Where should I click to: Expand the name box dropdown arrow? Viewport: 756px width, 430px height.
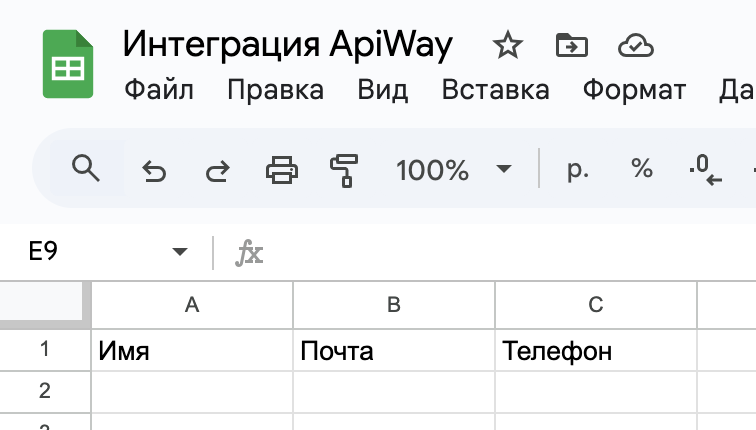tap(180, 252)
